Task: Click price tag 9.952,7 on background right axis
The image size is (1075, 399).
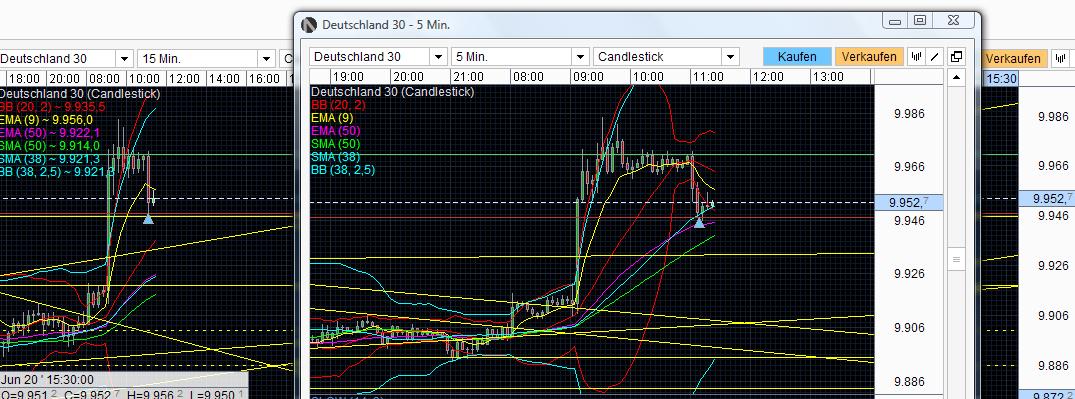Action: point(1047,199)
